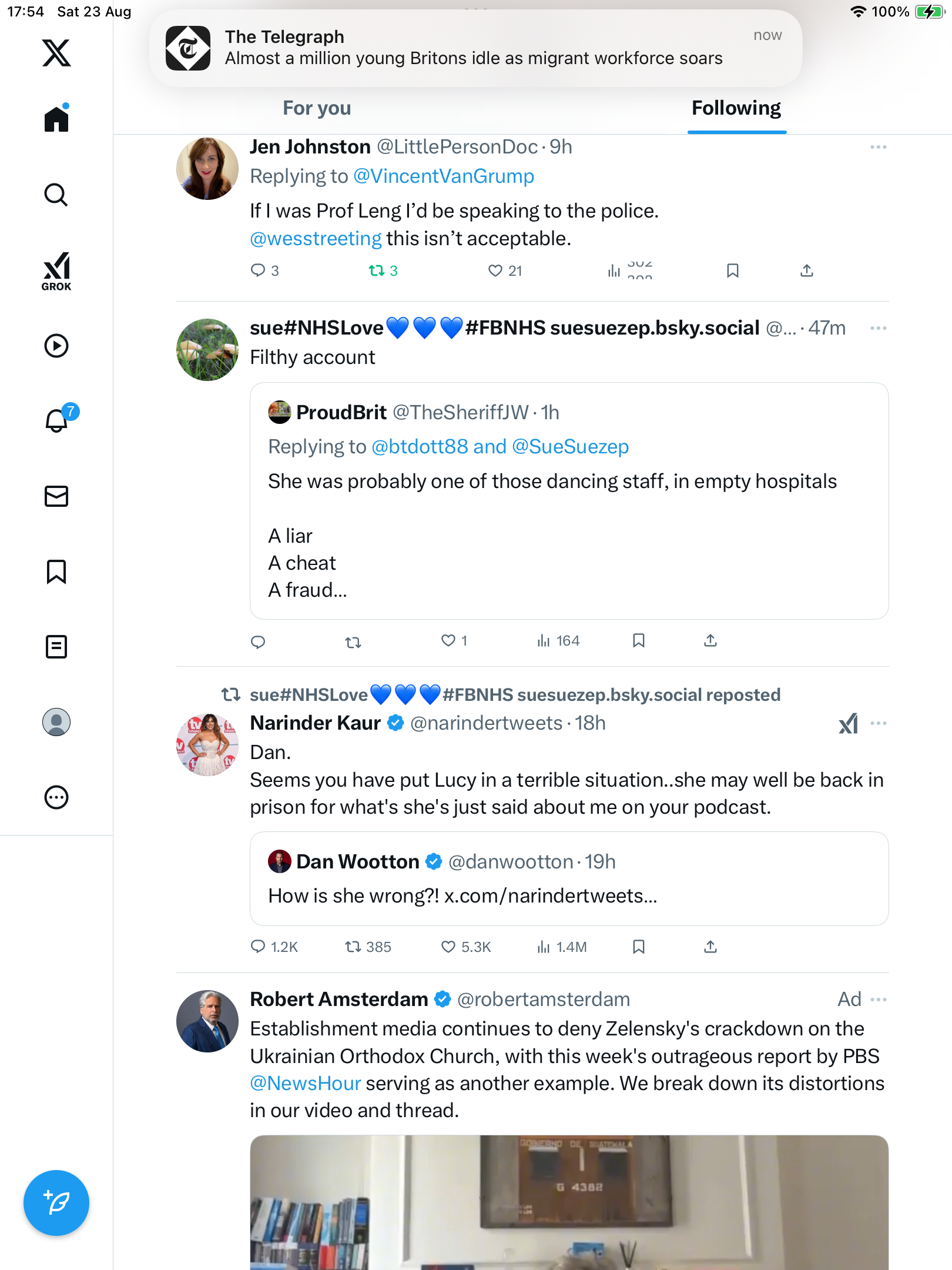952x1270 pixels.
Task: Open the @wesstreeting mention link
Action: pos(316,239)
